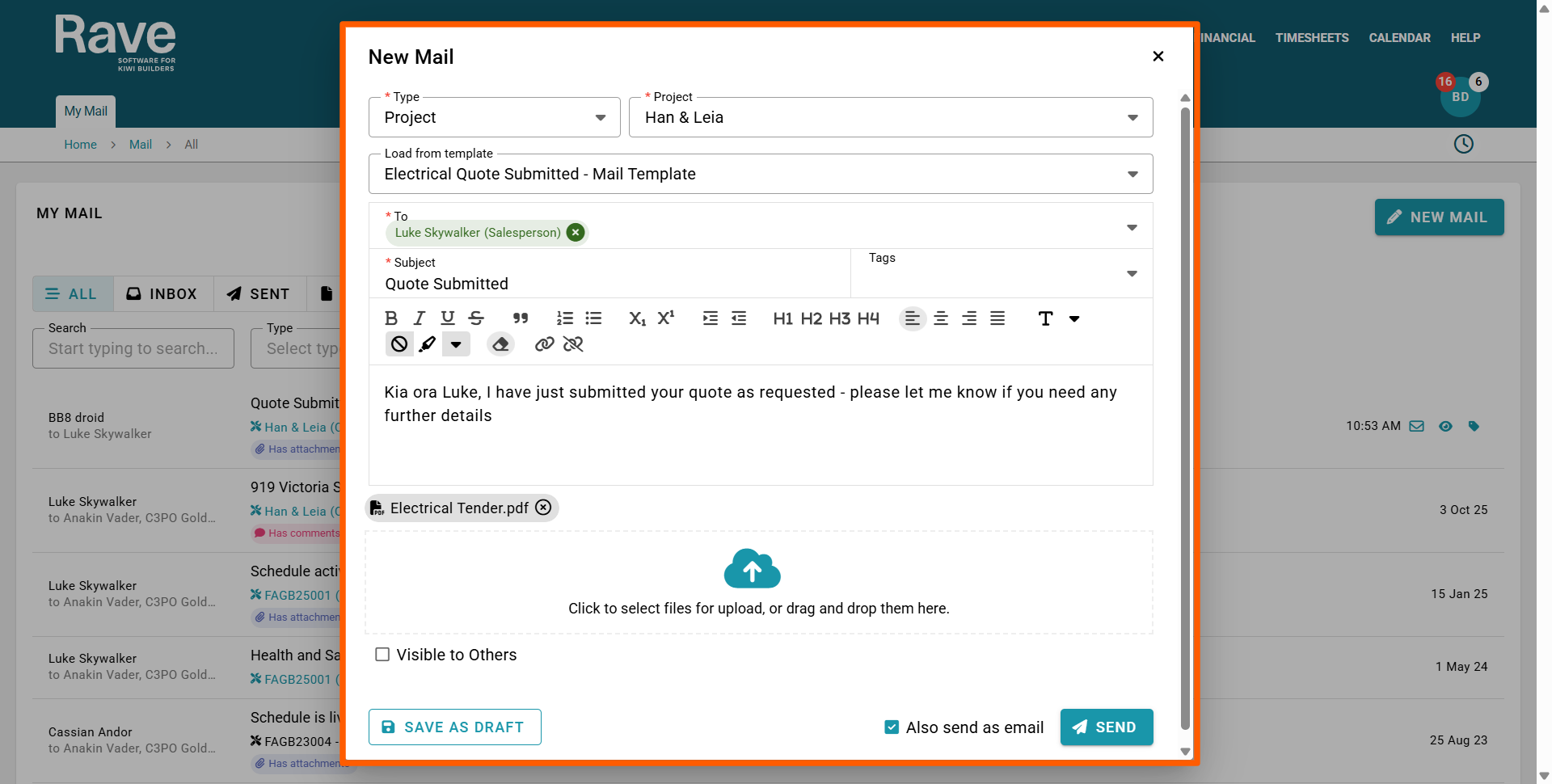The width and height of the screenshot is (1552, 784).
Task: Click the Search mail input field
Action: tap(133, 348)
